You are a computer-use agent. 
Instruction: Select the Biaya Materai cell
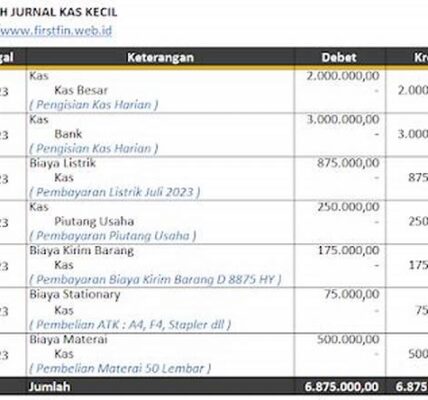pos(68,339)
